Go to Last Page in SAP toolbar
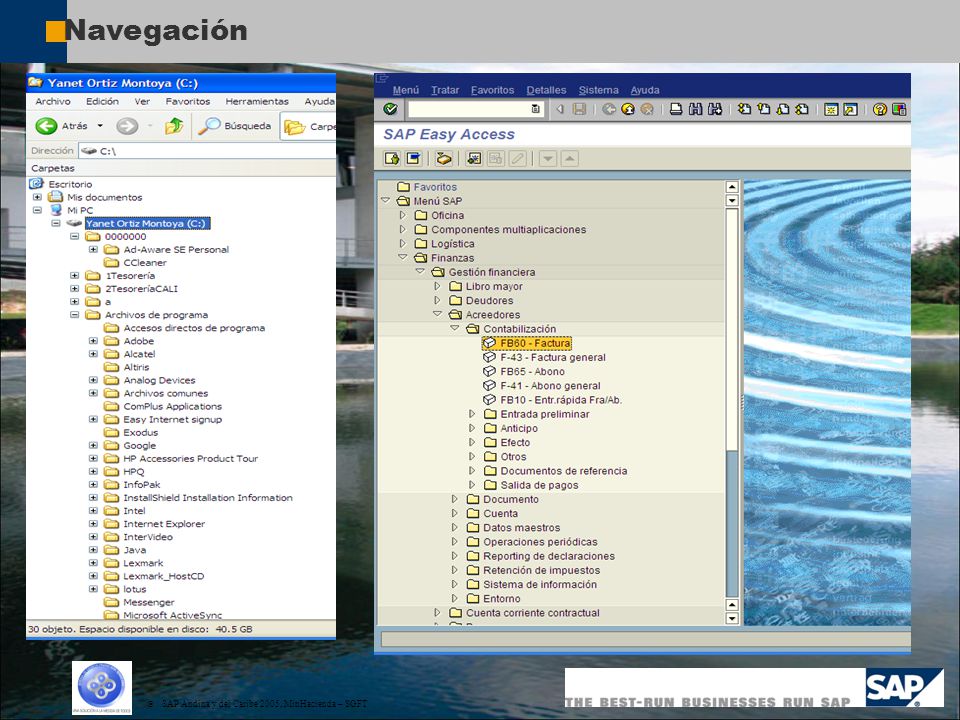This screenshot has height=720, width=960. coord(801,109)
